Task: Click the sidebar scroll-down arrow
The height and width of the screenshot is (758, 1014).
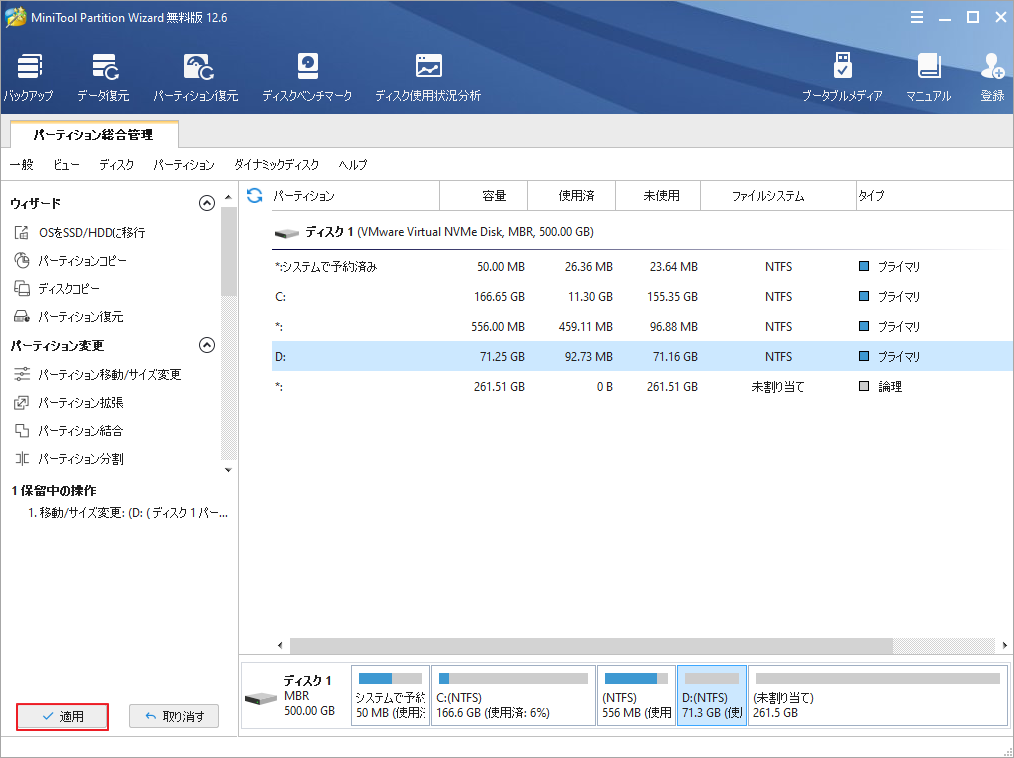Action: (228, 470)
